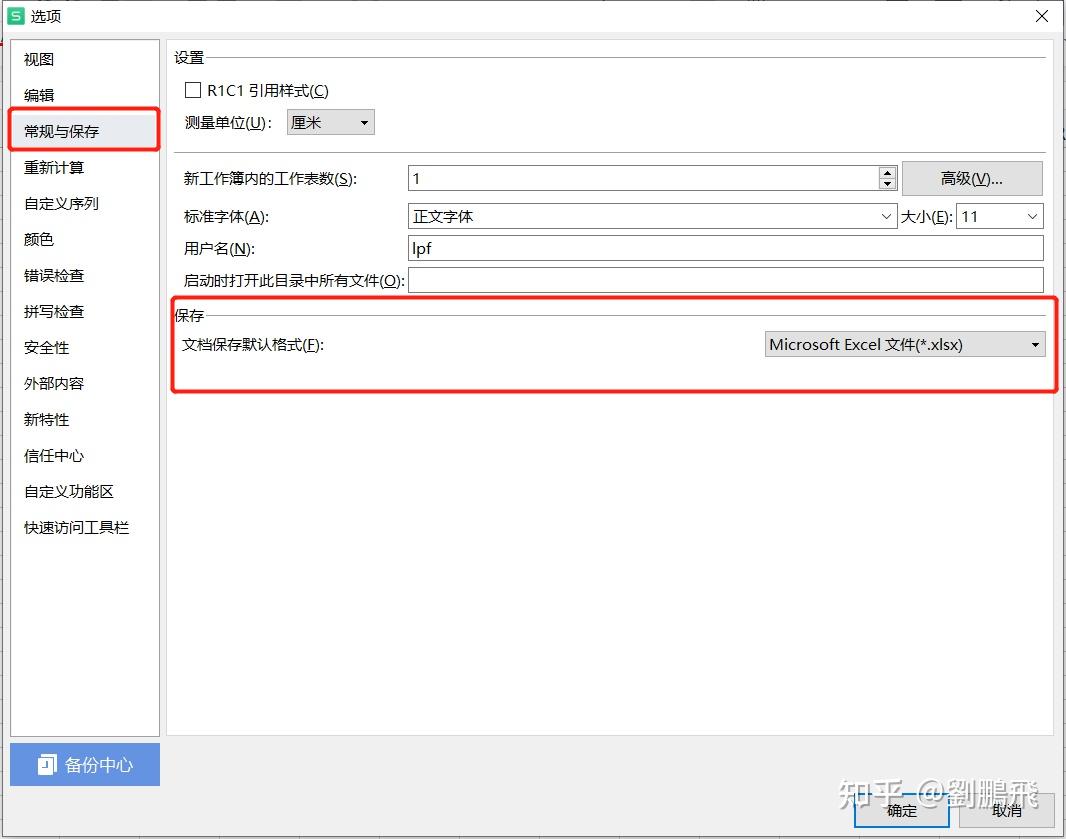This screenshot has height=839, width=1066.
Task: Open the 备份中心 (Backup Center) panel
Action: (x=84, y=763)
